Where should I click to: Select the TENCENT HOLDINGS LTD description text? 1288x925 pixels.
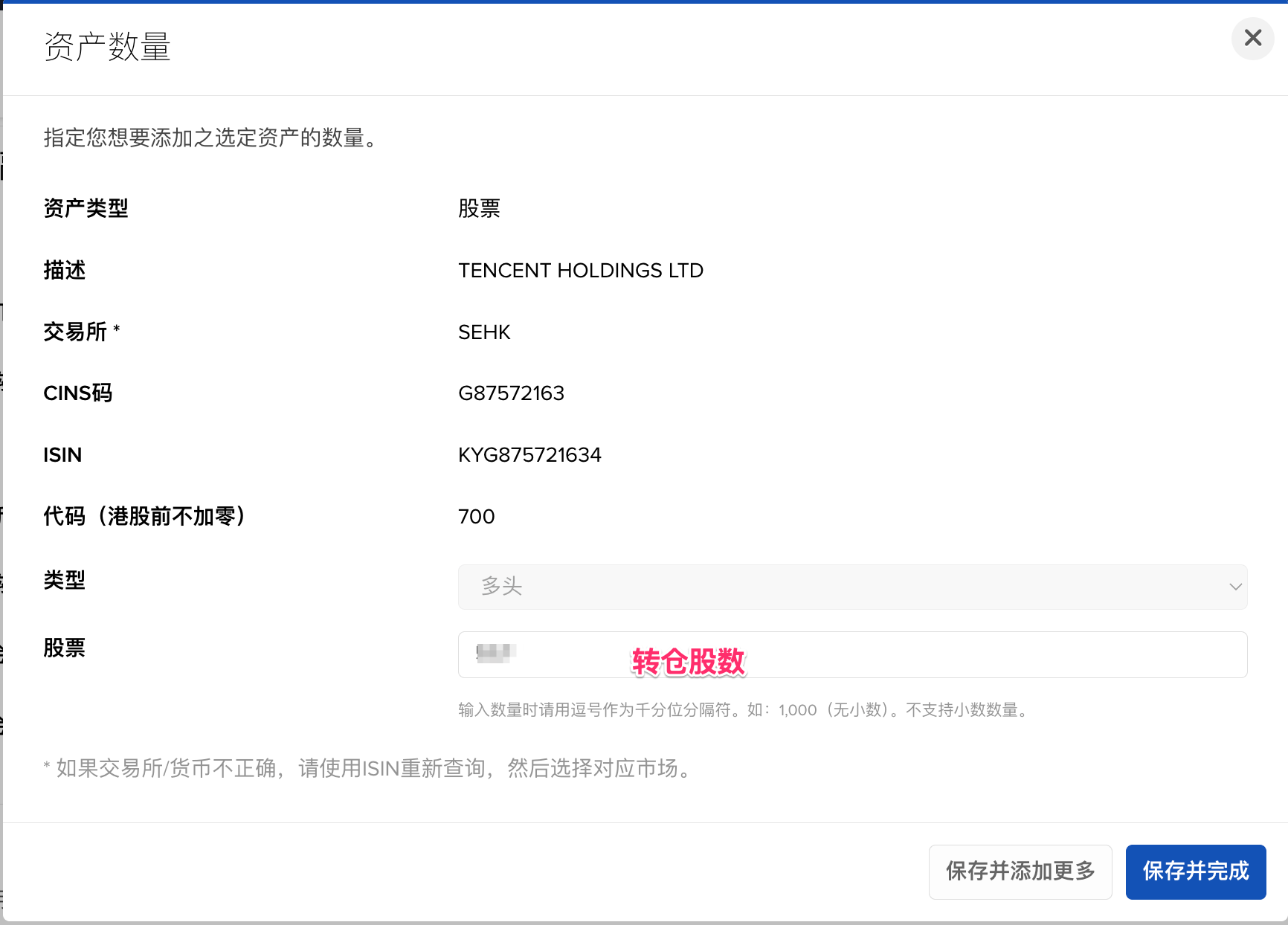pyautogui.click(x=580, y=271)
